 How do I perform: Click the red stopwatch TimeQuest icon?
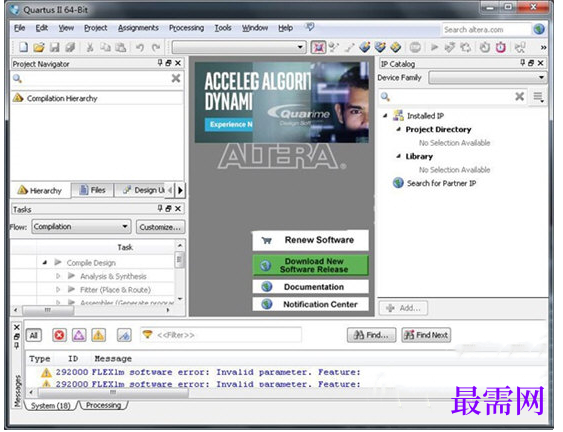tap(501, 47)
